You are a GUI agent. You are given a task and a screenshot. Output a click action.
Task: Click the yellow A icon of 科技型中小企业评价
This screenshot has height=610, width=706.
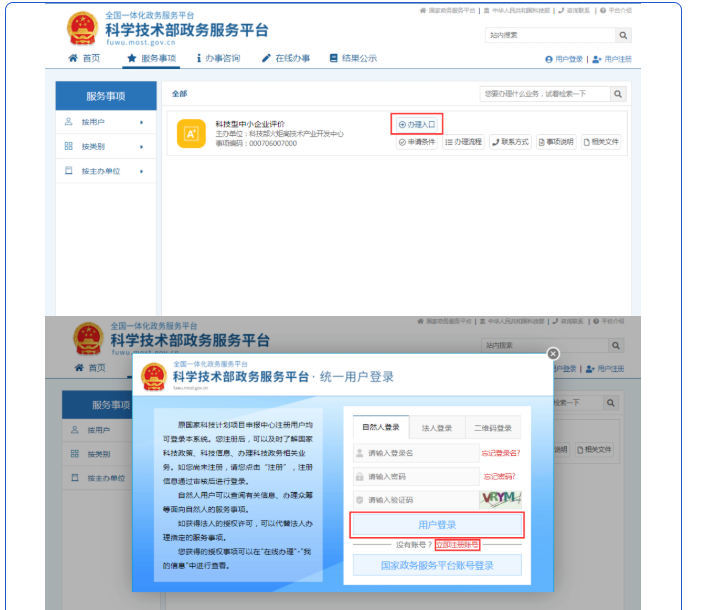coord(191,134)
